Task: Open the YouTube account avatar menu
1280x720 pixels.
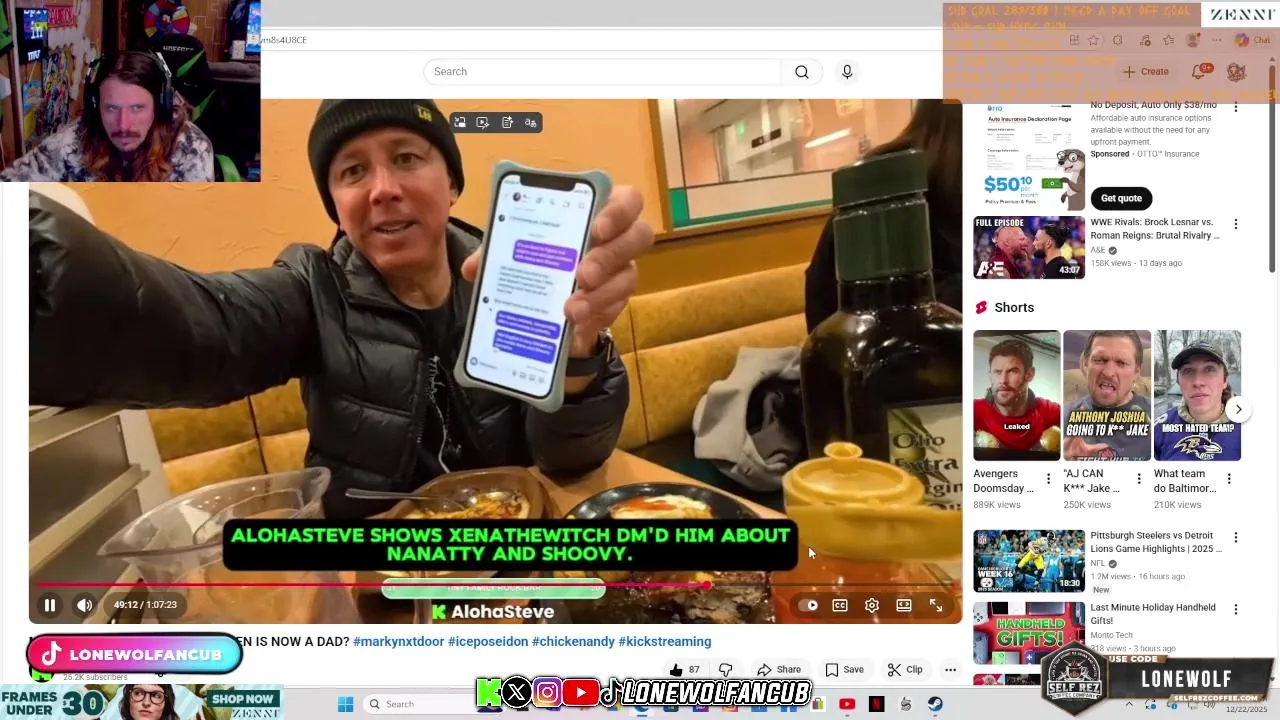Action: pyautogui.click(x=1237, y=72)
